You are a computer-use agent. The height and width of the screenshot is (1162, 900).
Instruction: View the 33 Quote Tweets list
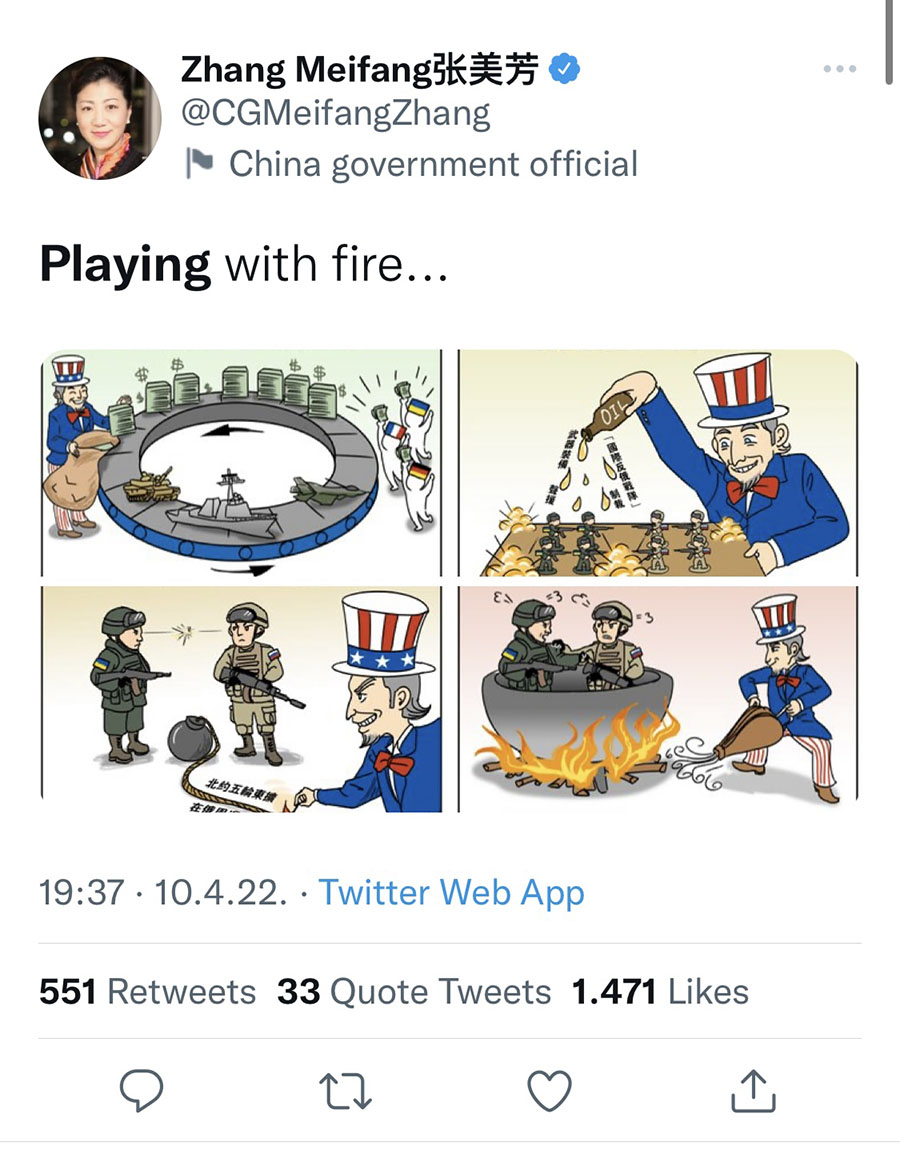tap(414, 991)
